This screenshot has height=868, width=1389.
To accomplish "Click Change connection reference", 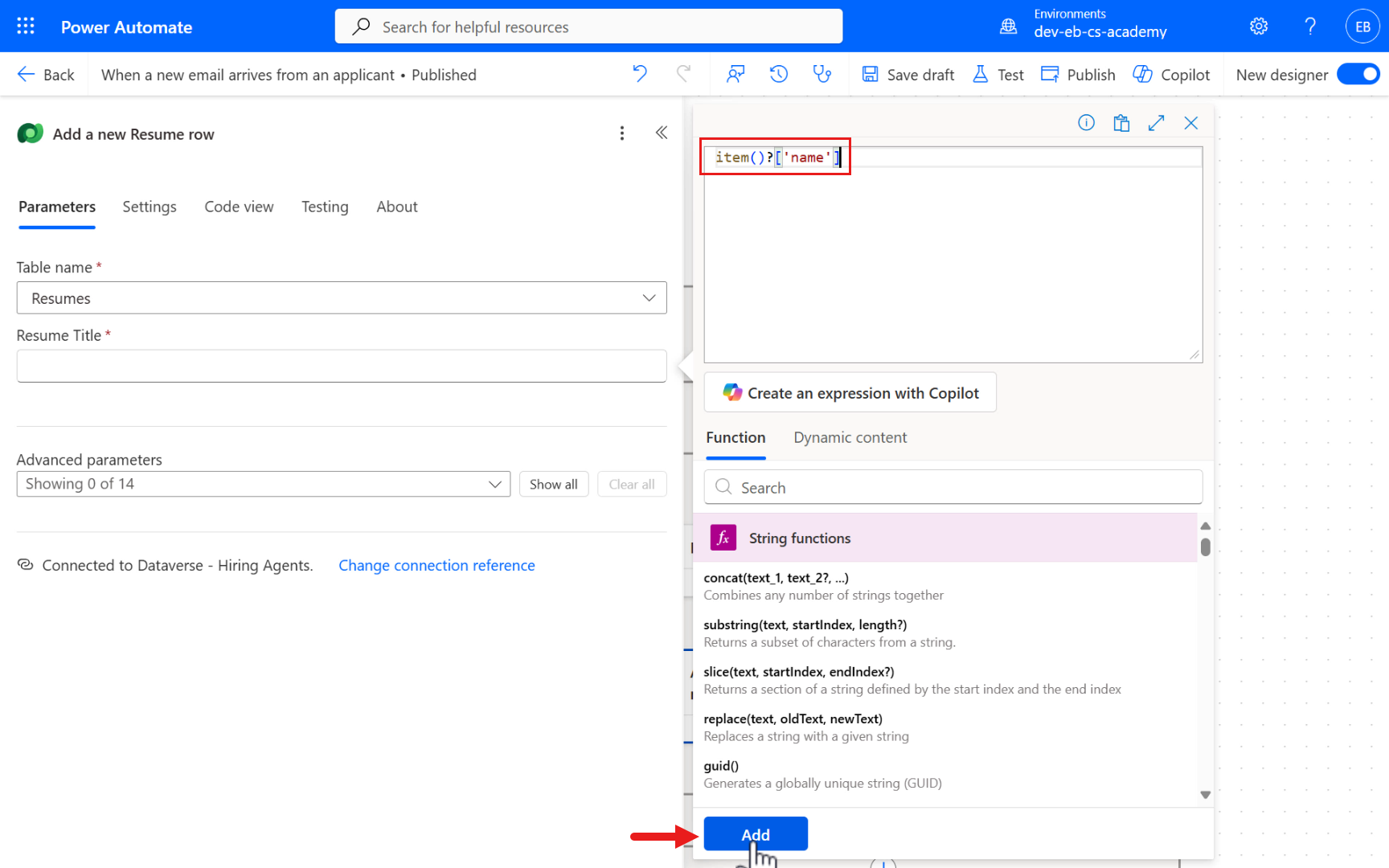I will click(x=436, y=565).
